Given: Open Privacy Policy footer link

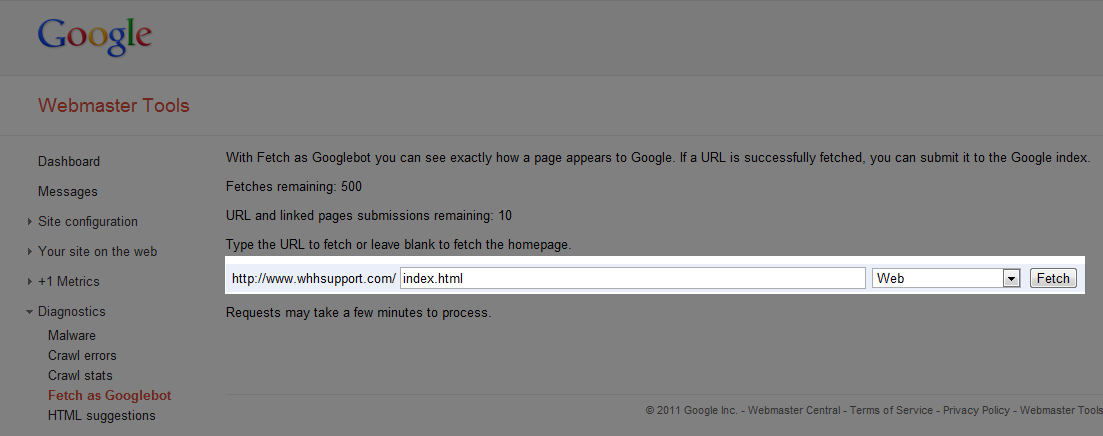Looking at the screenshot, I should click(975, 410).
